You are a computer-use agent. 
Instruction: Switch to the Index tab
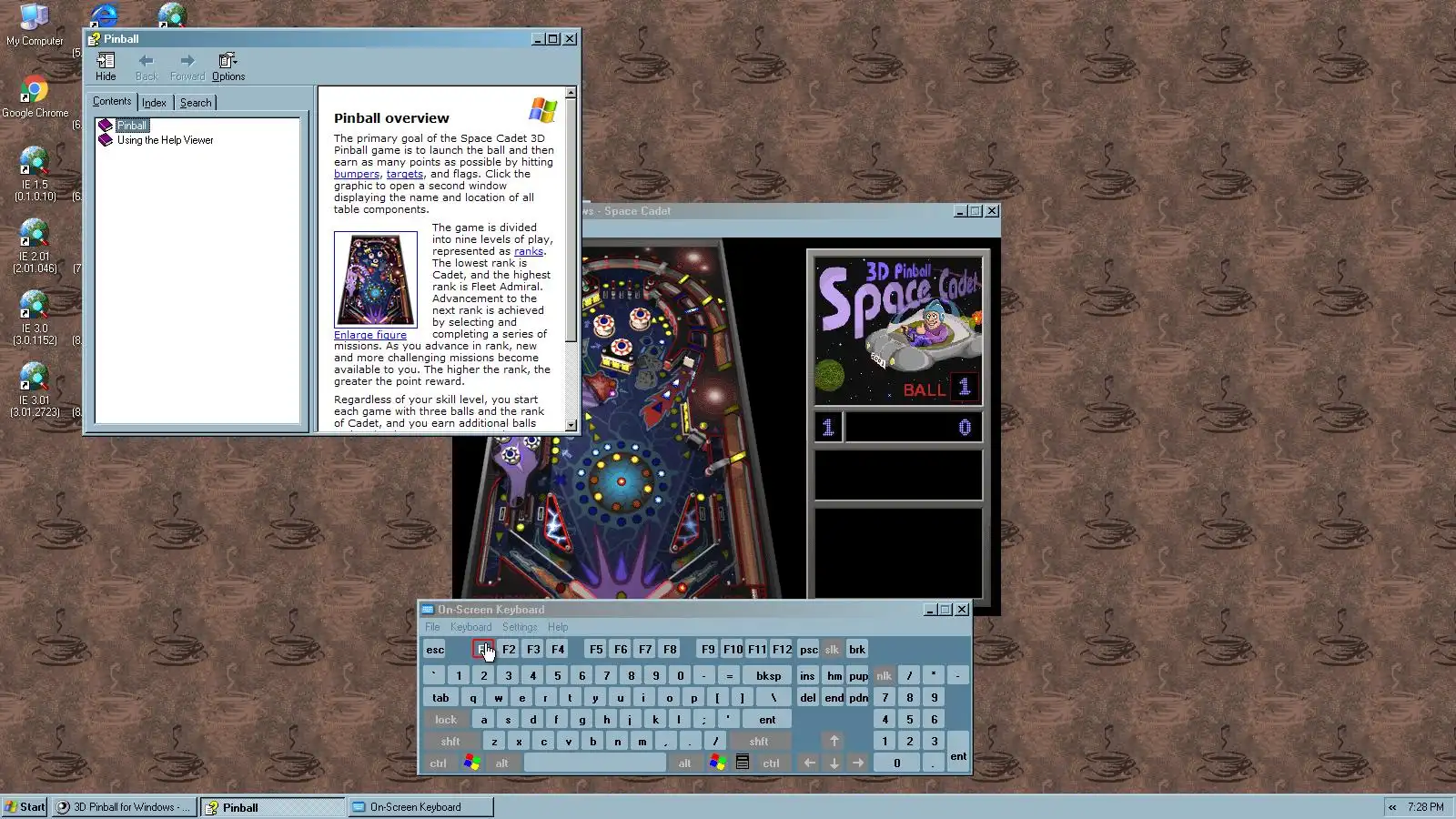154,103
